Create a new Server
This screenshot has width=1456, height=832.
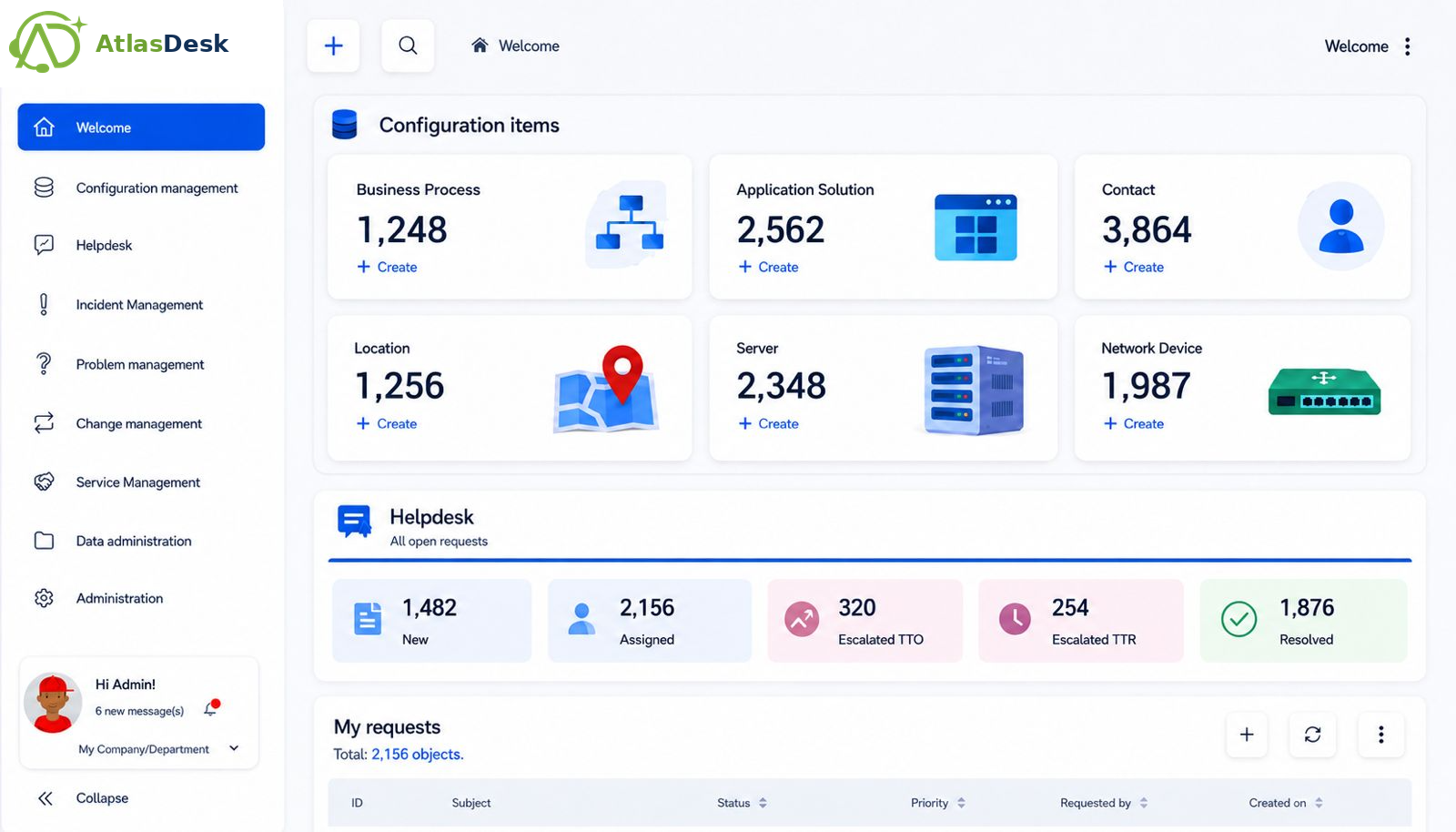(x=769, y=423)
